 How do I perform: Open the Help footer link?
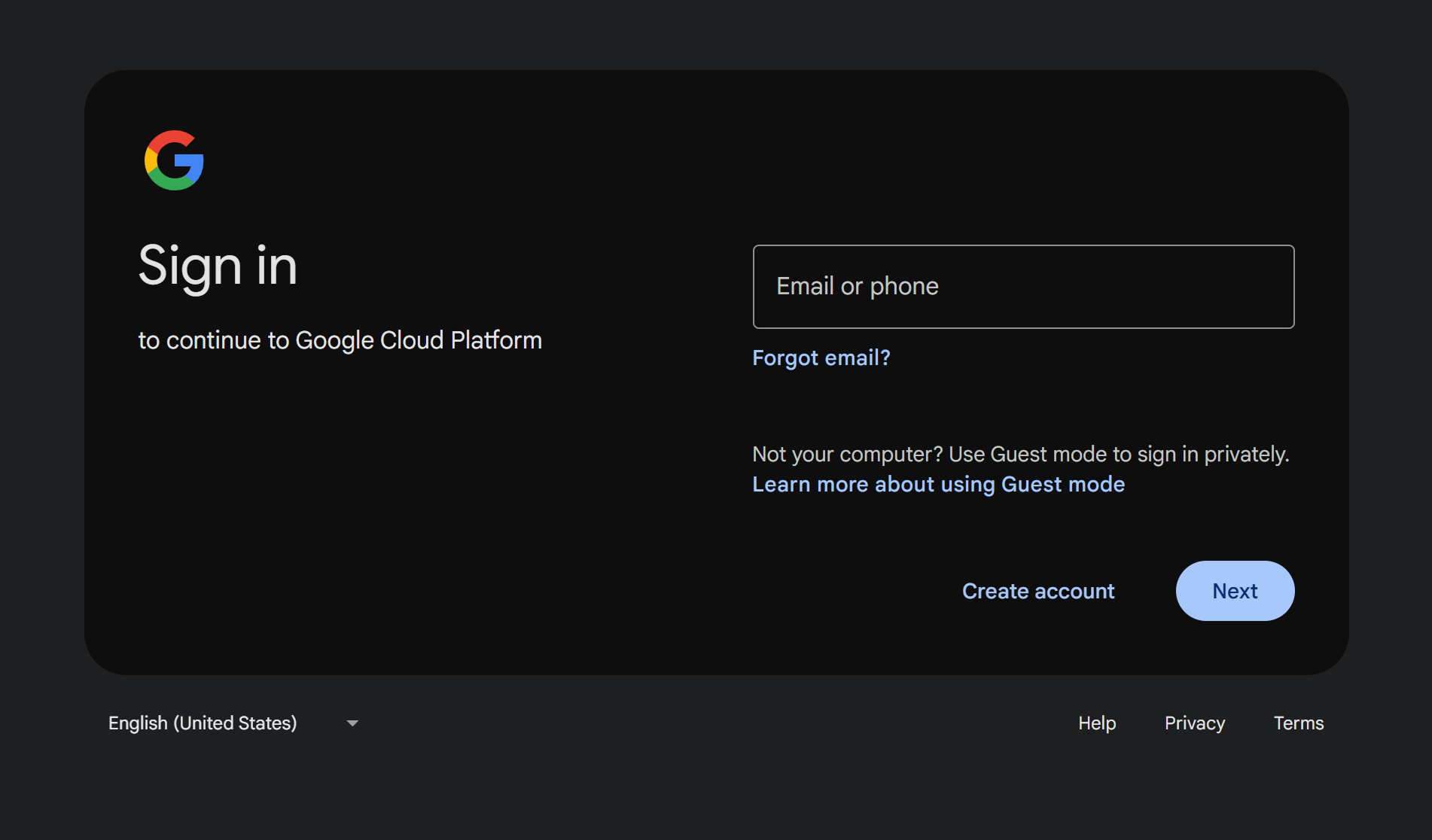click(x=1096, y=723)
